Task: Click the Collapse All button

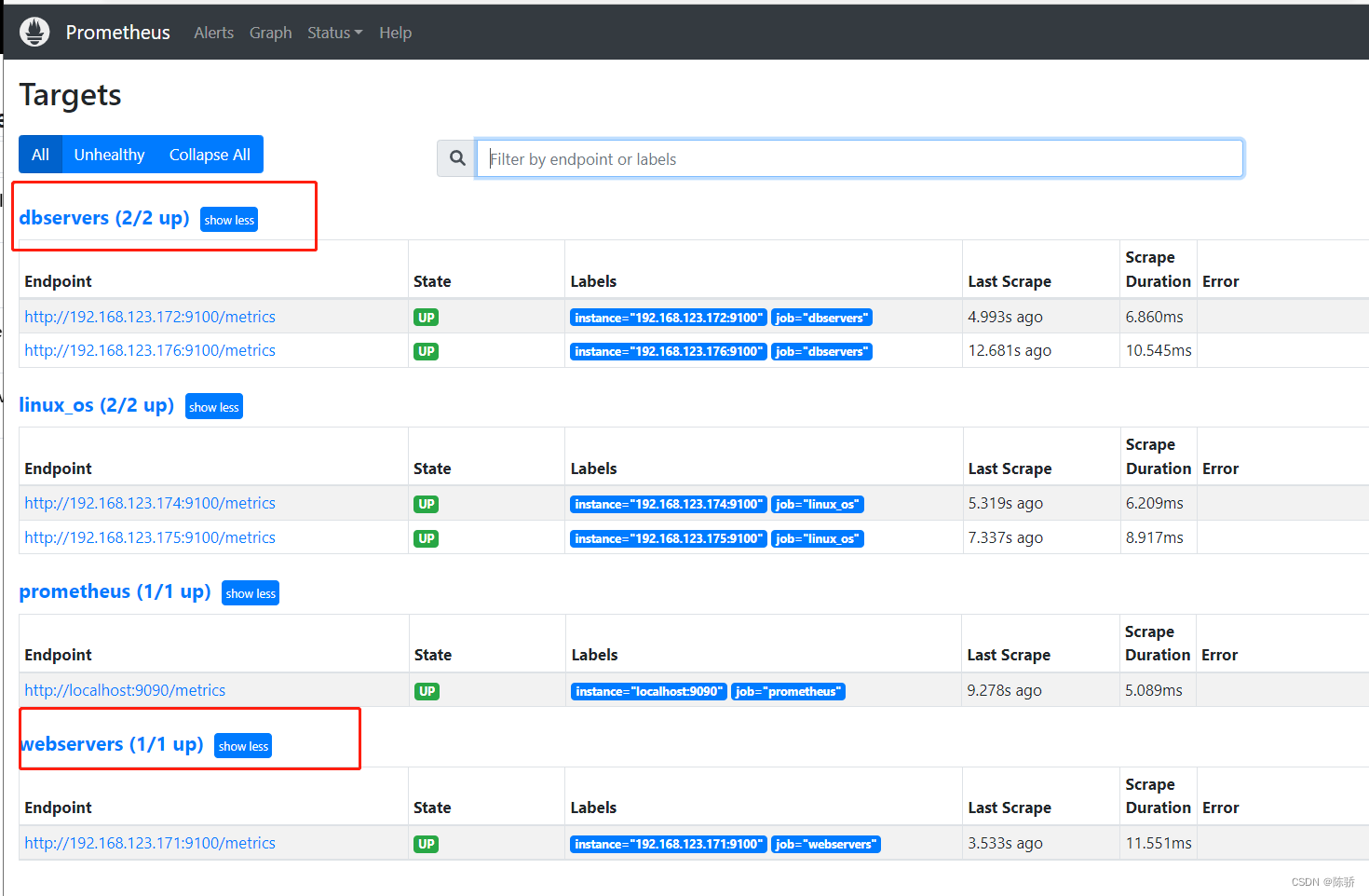Action: 210,155
